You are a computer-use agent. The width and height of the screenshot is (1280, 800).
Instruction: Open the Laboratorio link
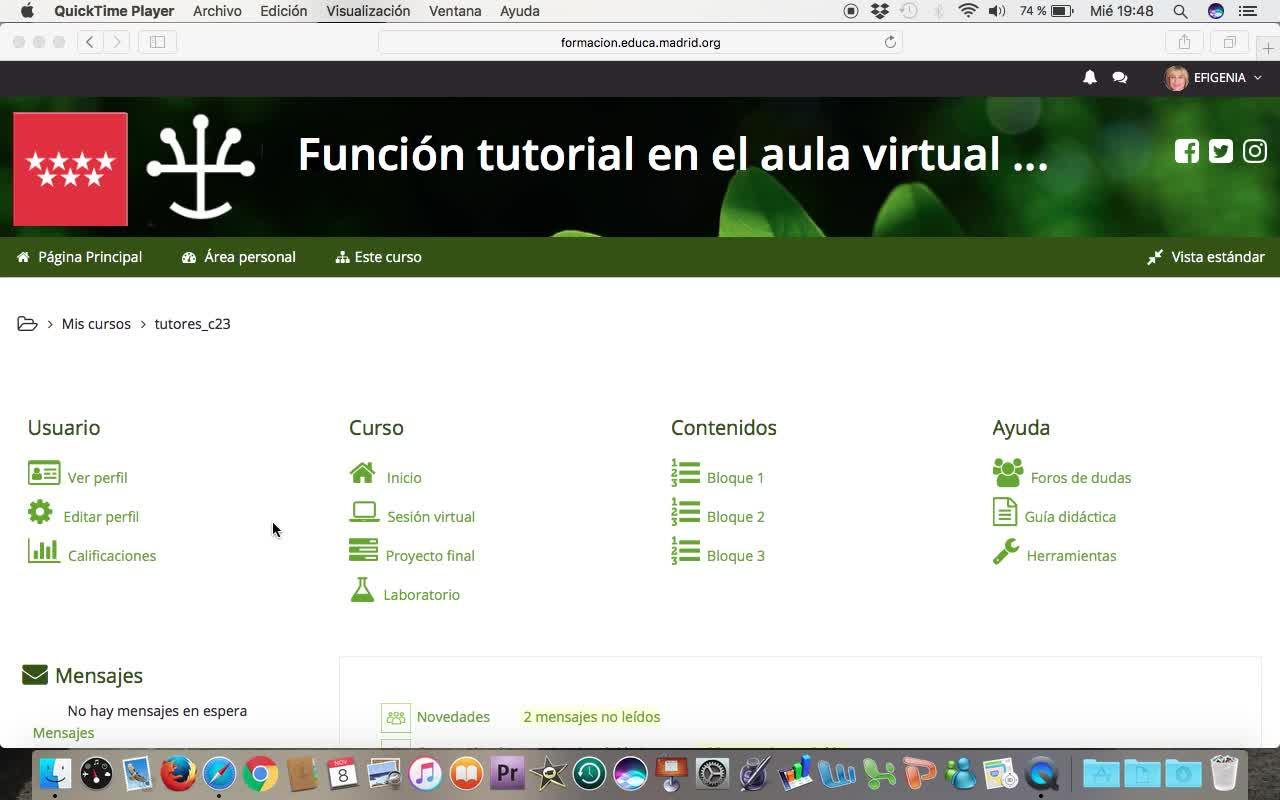click(x=421, y=595)
